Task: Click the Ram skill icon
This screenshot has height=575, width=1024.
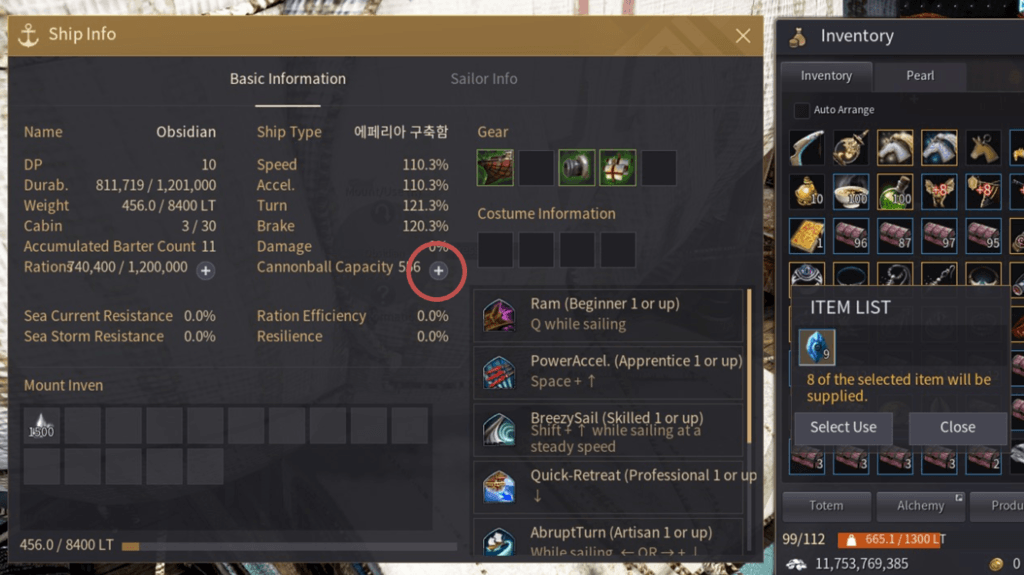Action: pos(499,314)
